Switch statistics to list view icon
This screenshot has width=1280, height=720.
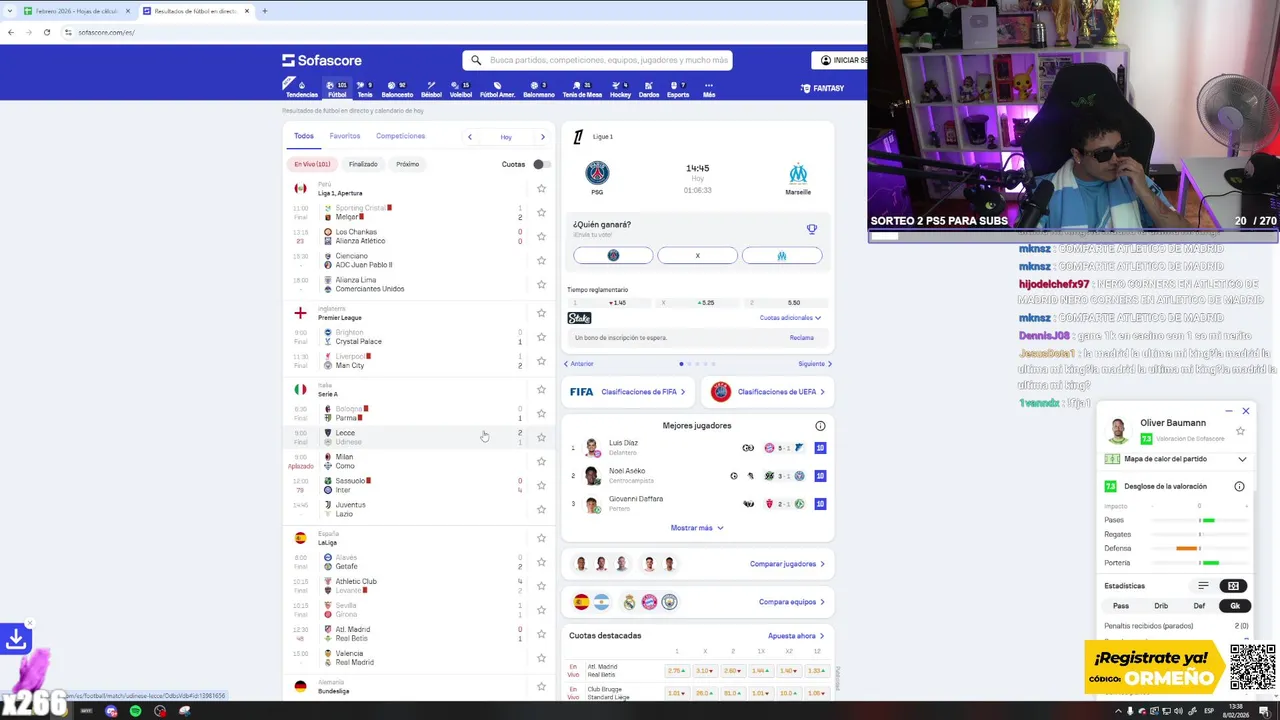[x=1203, y=586]
